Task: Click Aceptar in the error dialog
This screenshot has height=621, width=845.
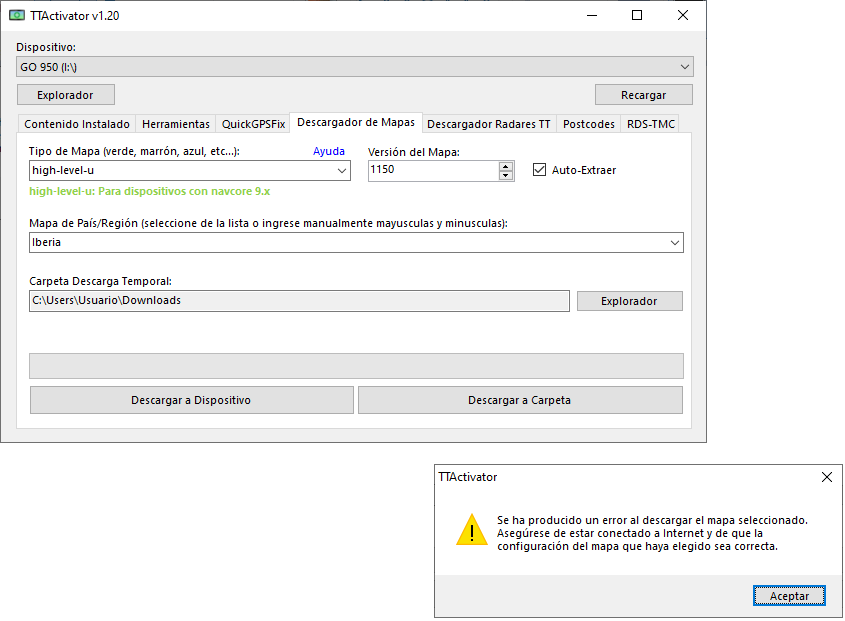Action: tap(789, 596)
